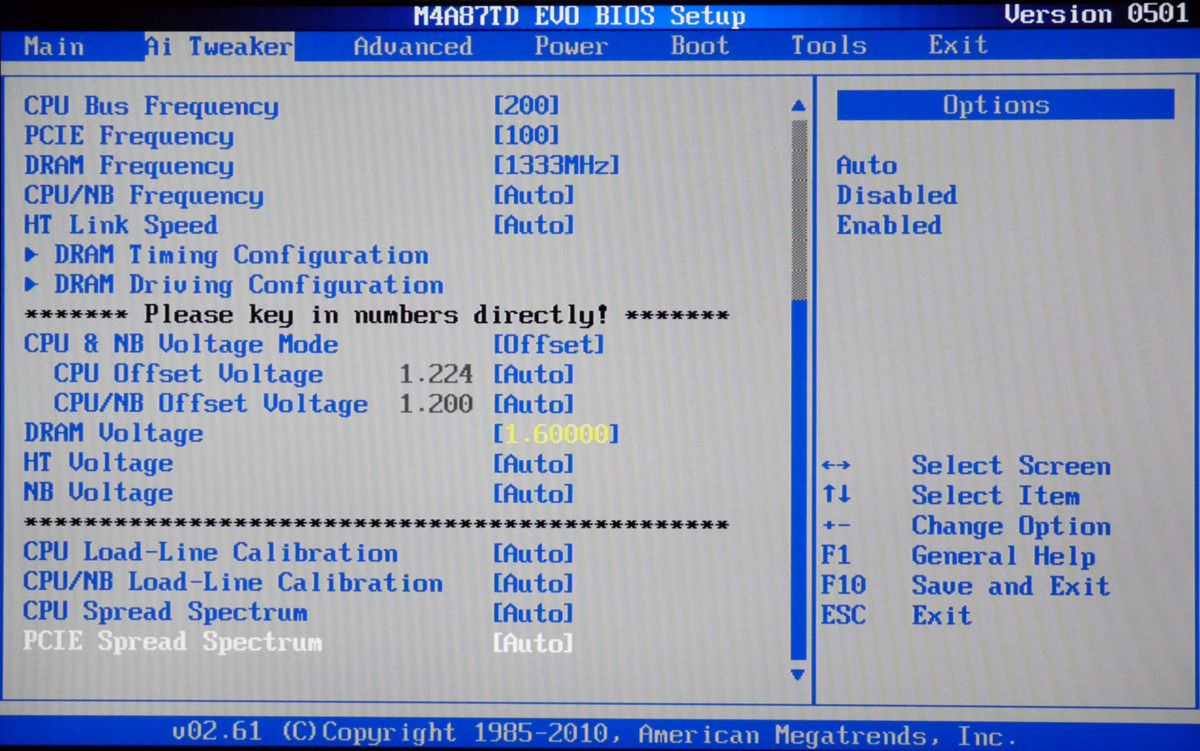Select the CPU & NB Voltage Mode label
This screenshot has width=1200, height=751.
[x=181, y=345]
